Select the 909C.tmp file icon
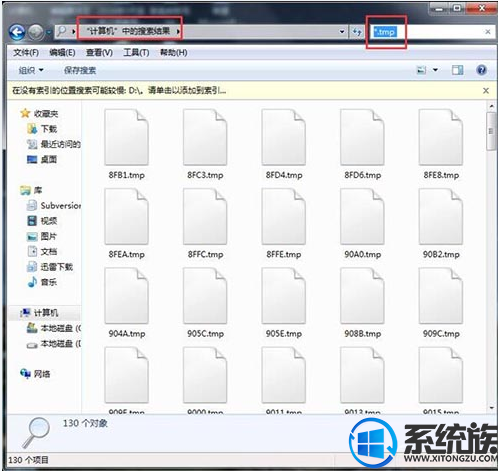The image size is (498, 471). (441, 296)
